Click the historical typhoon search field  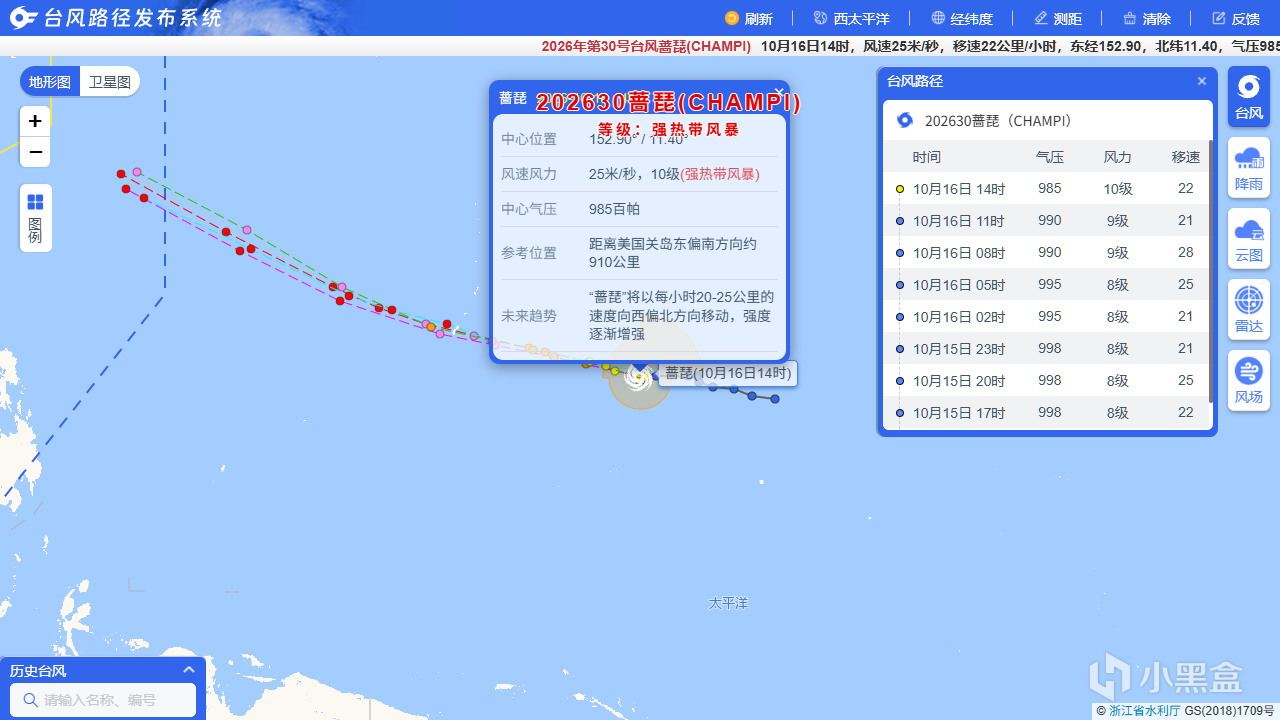click(x=103, y=700)
